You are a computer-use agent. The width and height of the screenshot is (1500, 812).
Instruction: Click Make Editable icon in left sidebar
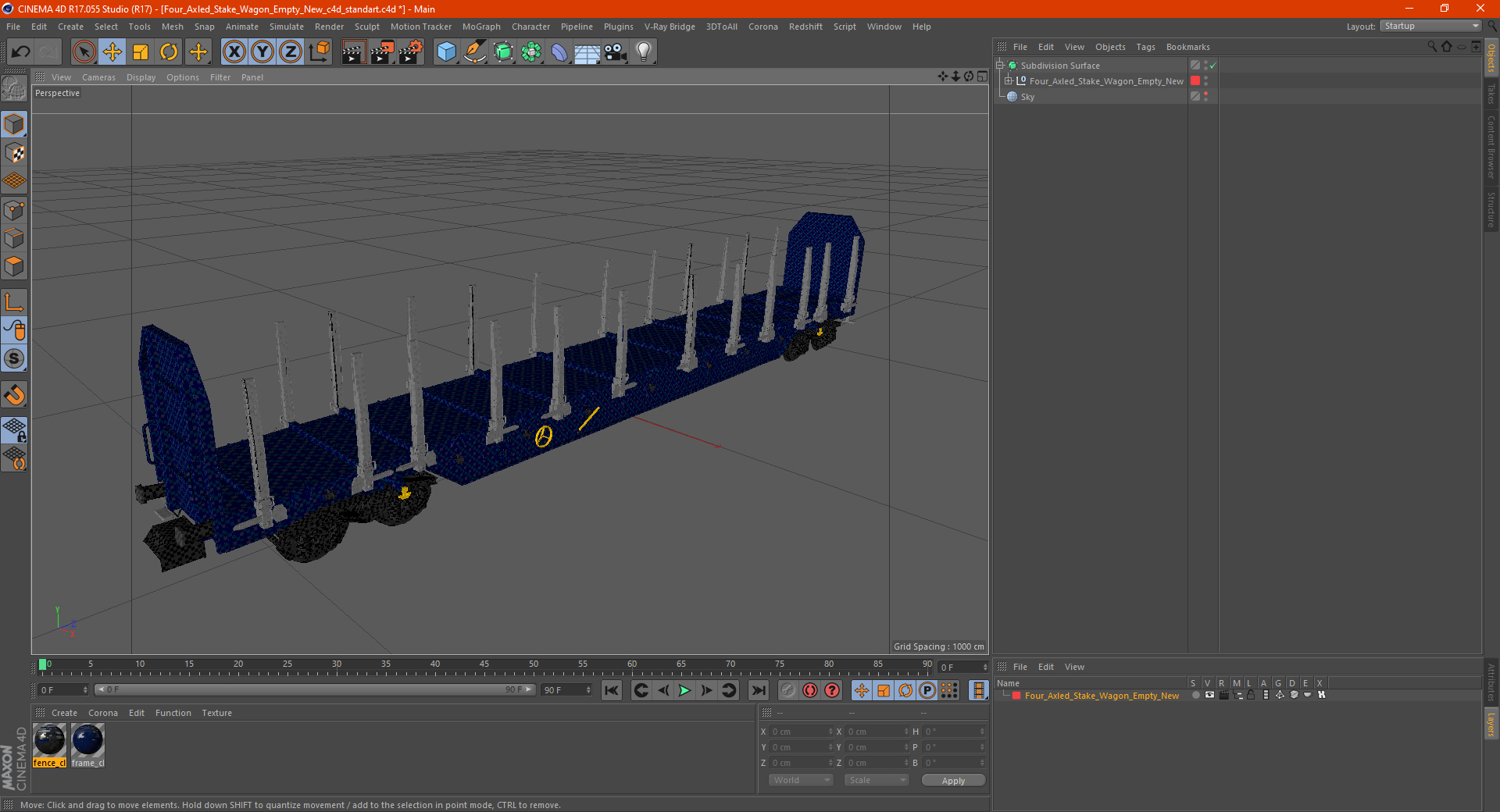coord(14,89)
